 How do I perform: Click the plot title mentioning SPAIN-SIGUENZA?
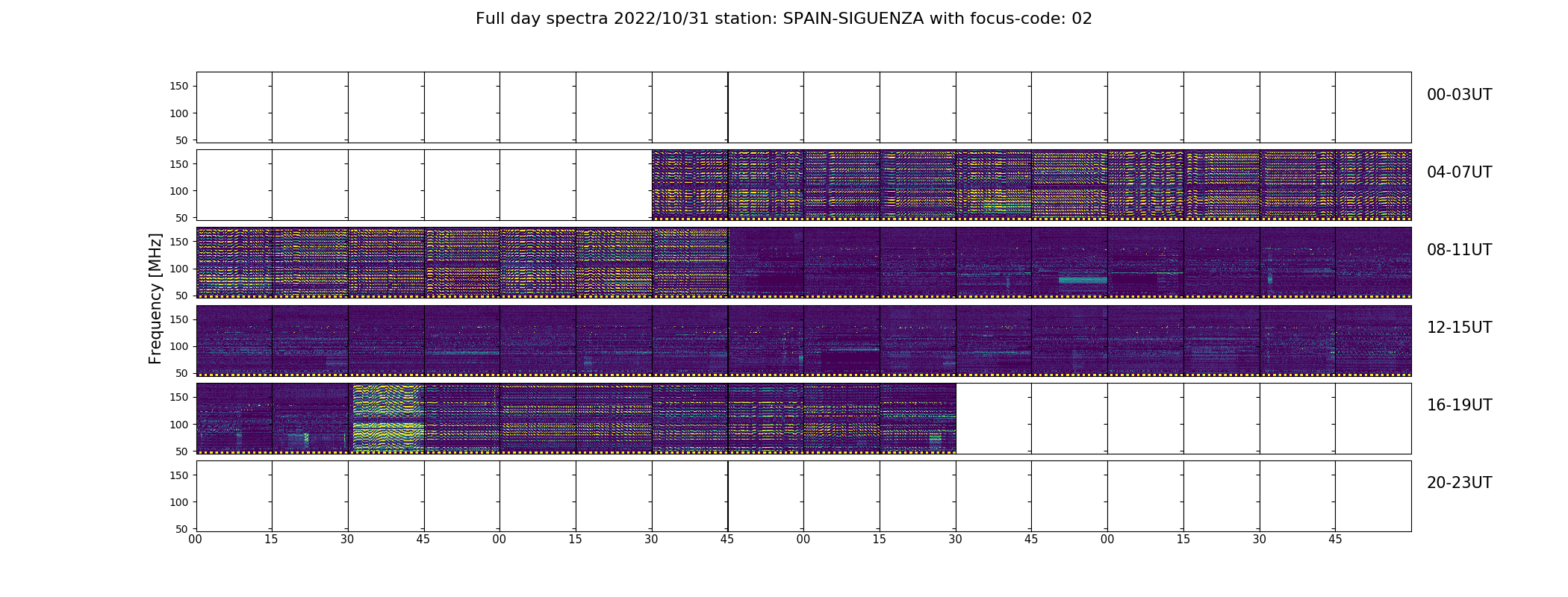pyautogui.click(x=783, y=19)
